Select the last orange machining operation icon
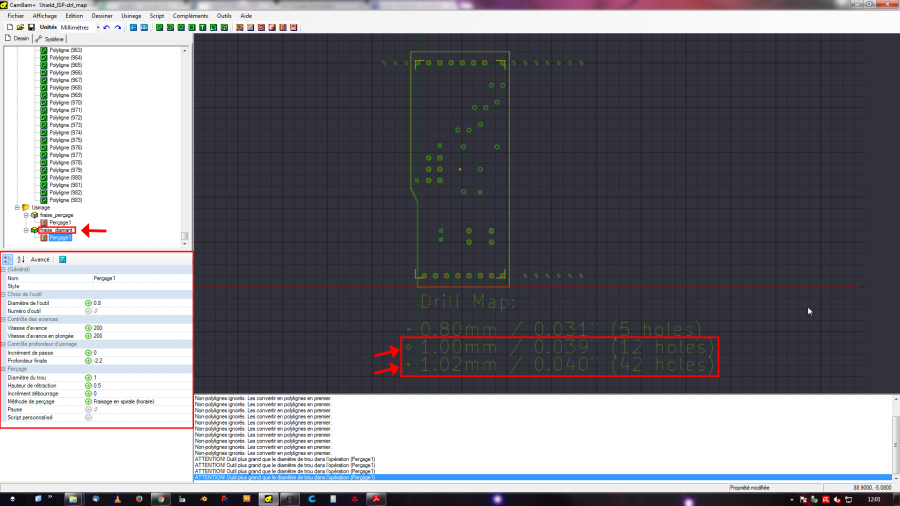The width and height of the screenshot is (900, 506). coord(294,27)
